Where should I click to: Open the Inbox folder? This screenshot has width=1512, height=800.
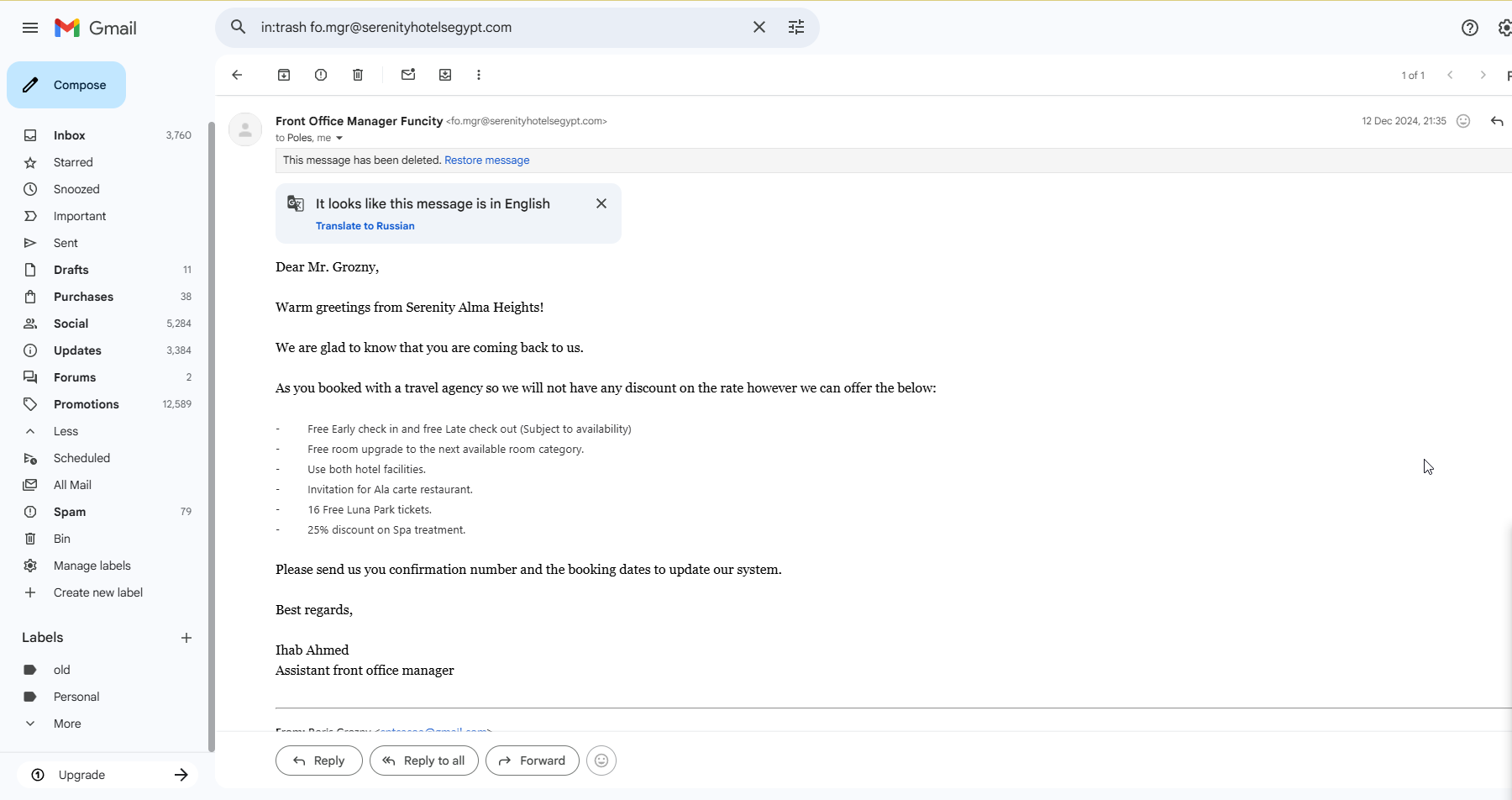coord(70,135)
